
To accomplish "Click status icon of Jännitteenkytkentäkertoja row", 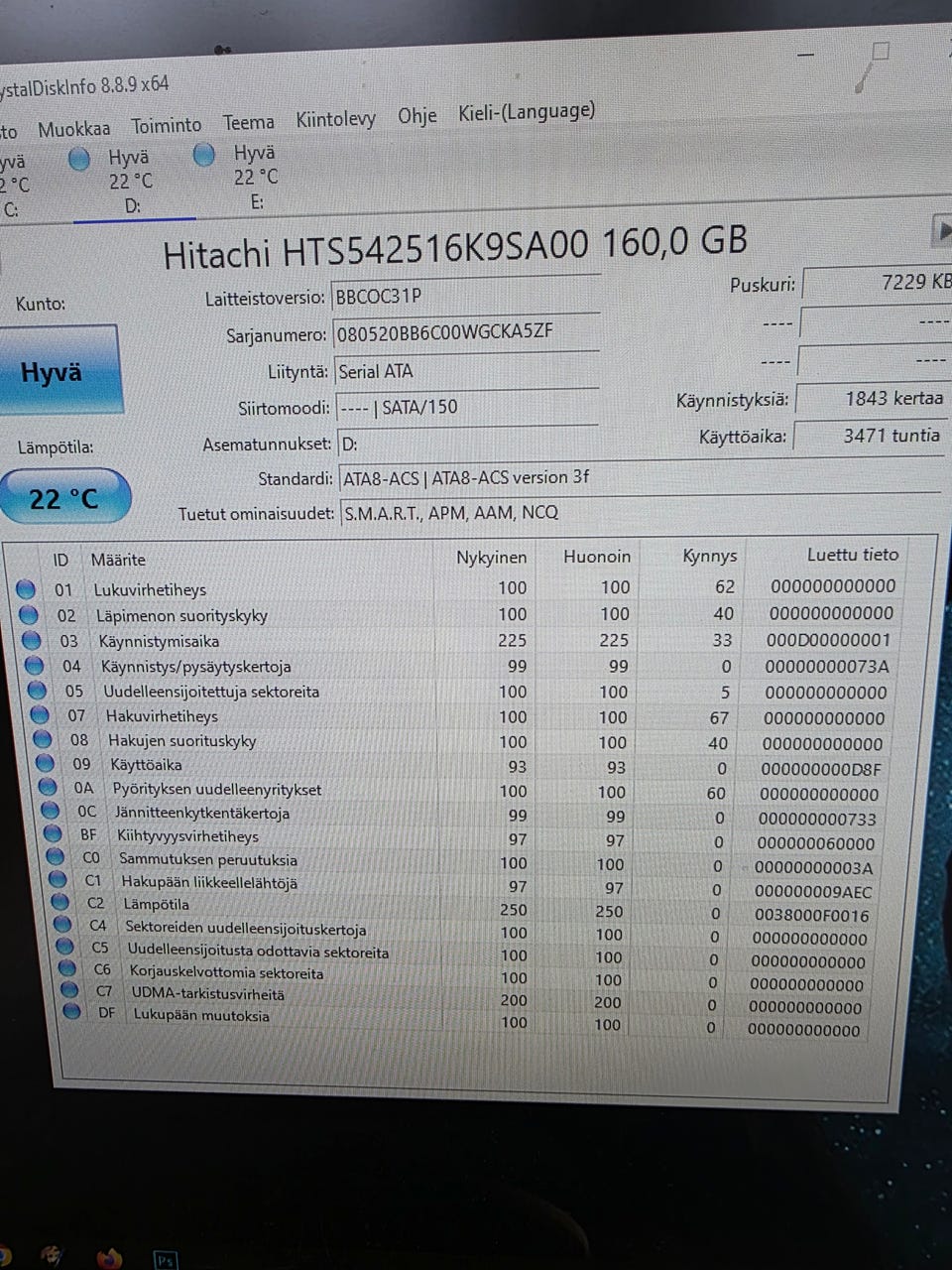I will tap(51, 812).
